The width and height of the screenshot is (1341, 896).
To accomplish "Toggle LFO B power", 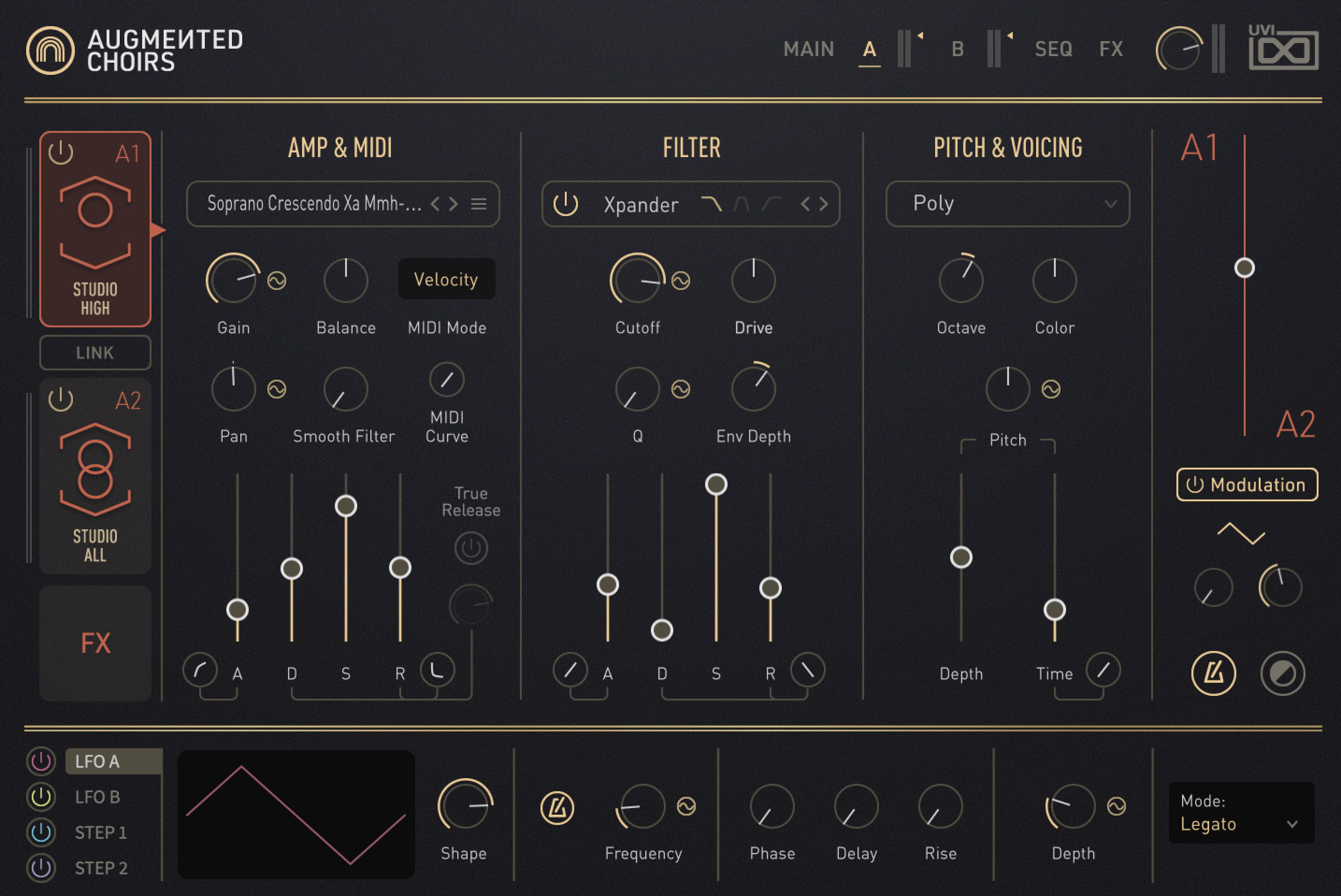I will [41, 796].
